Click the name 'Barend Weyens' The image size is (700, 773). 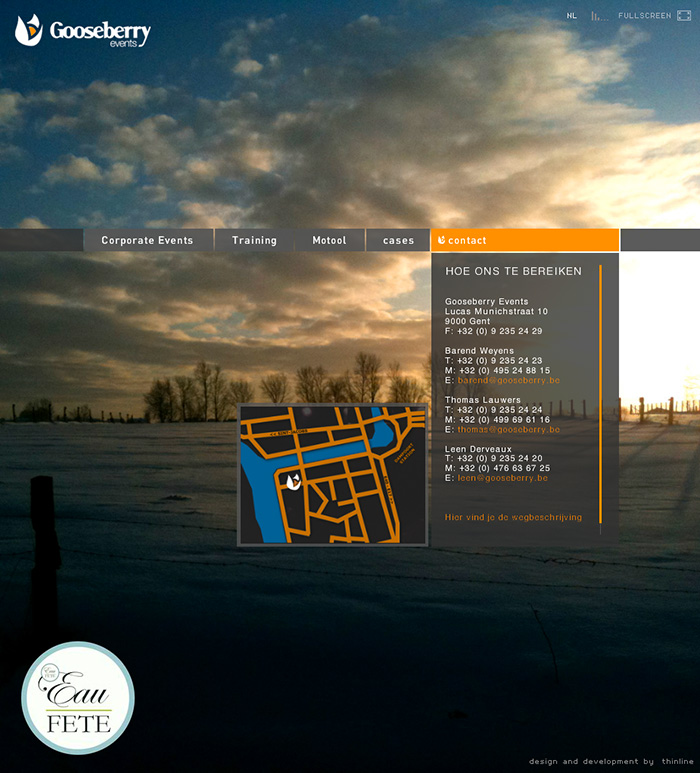tap(479, 351)
